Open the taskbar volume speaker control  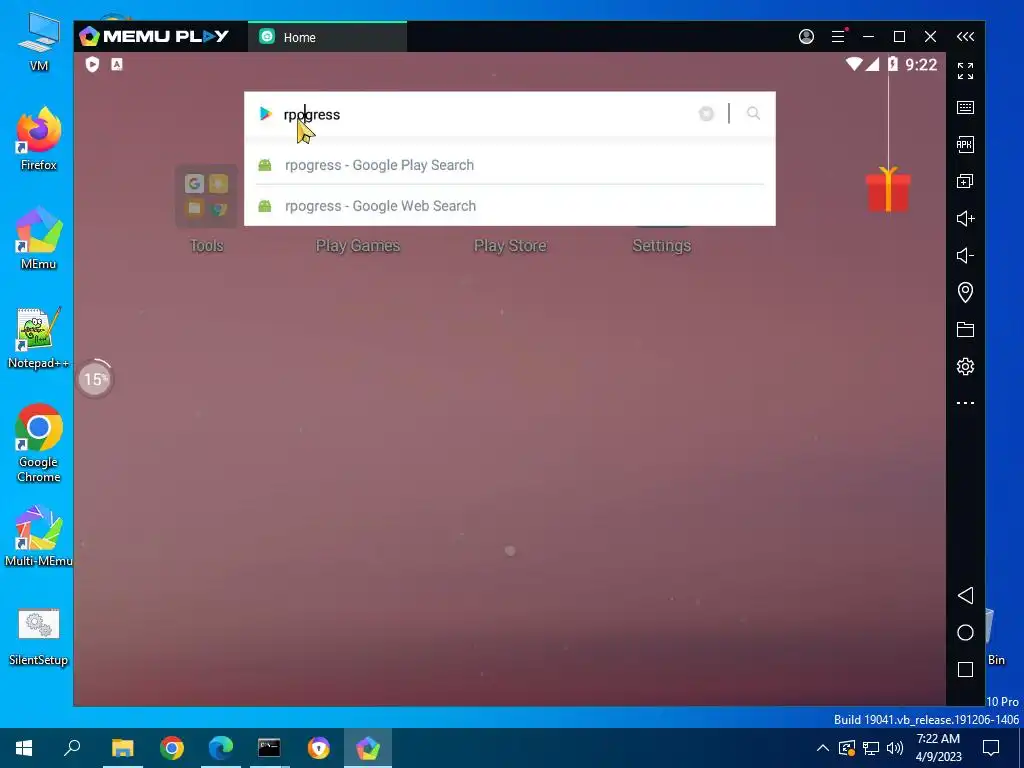click(895, 748)
